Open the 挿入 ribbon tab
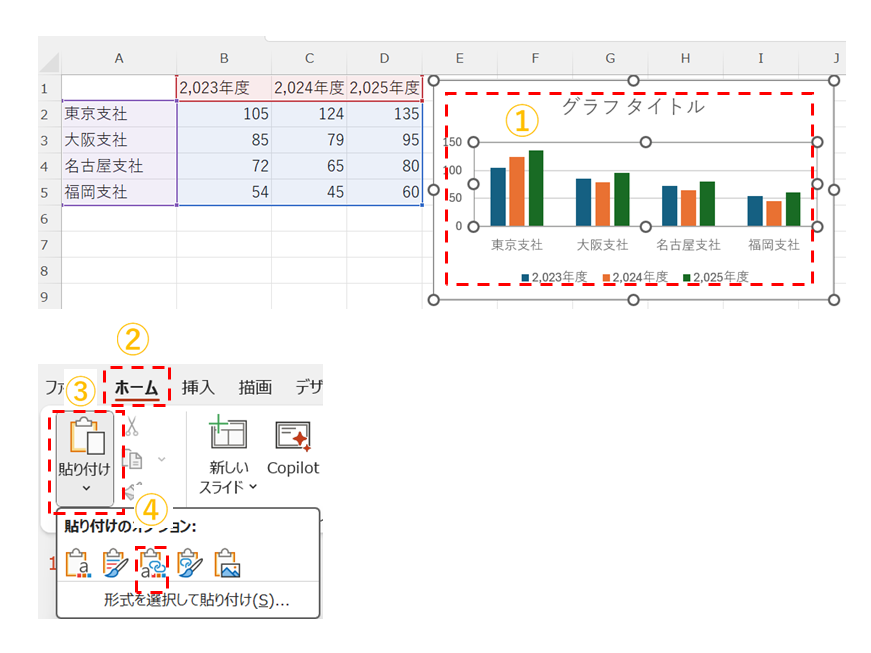This screenshot has width=871, height=653. (x=198, y=388)
